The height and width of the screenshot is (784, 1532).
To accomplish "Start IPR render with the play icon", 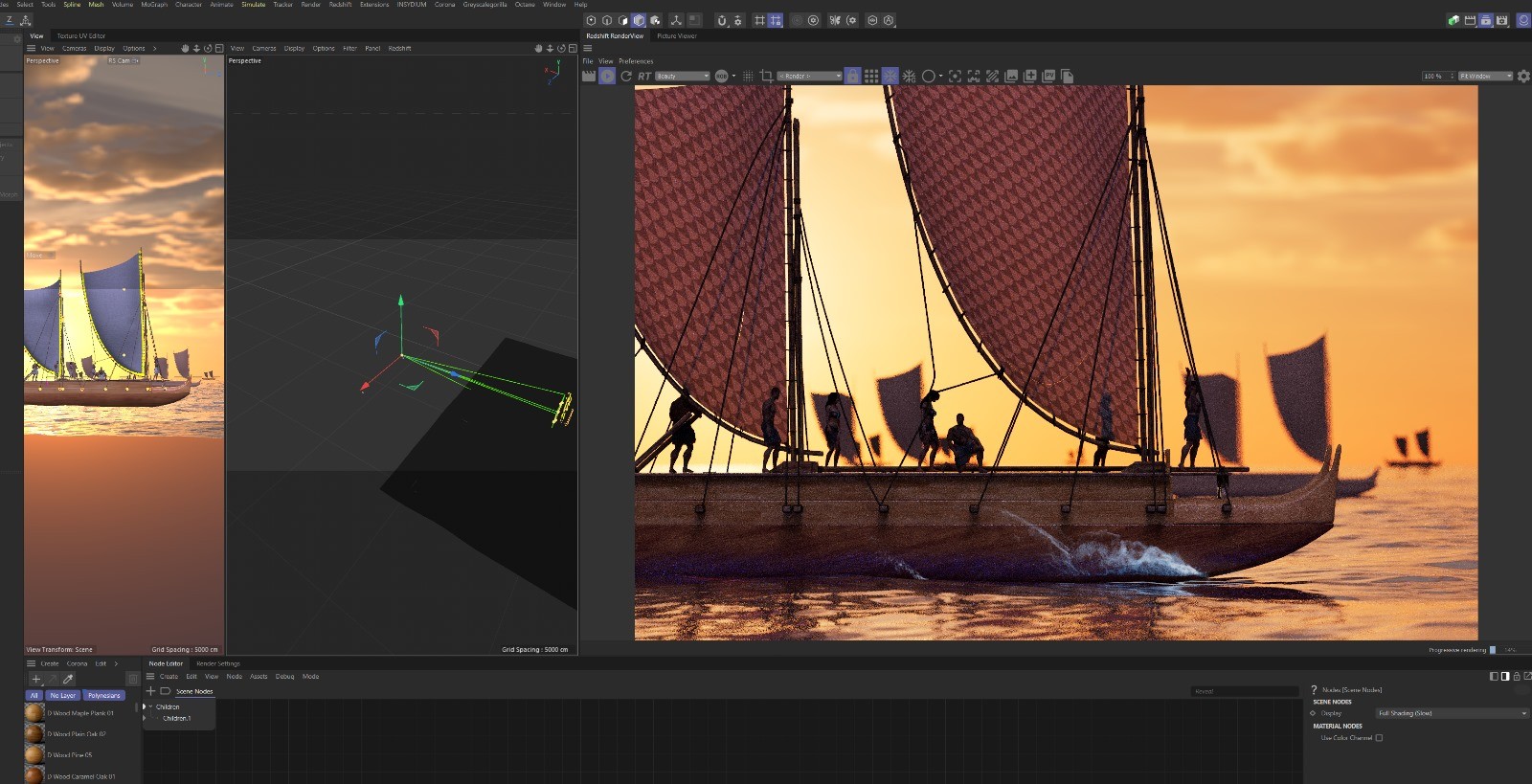I will [x=607, y=76].
